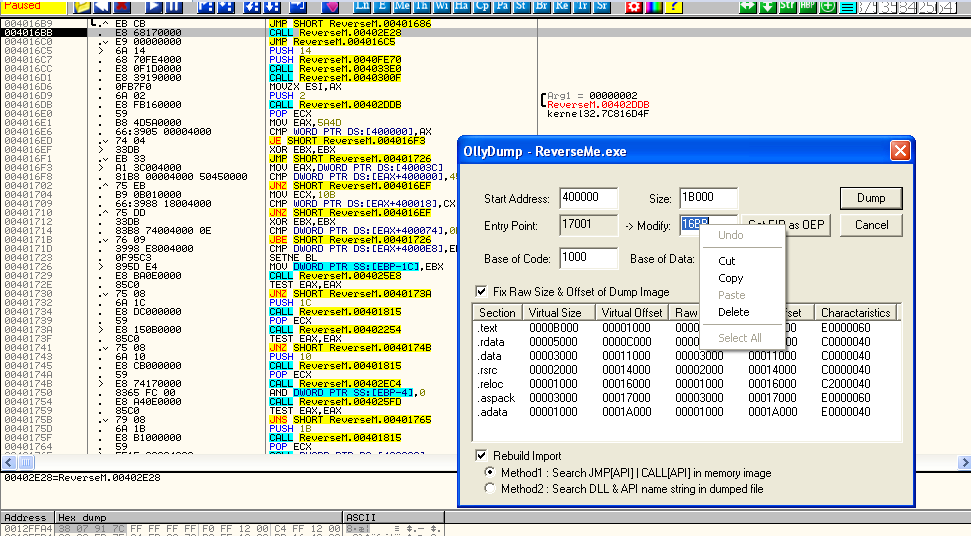Open Call stack via St button

coord(521,7)
